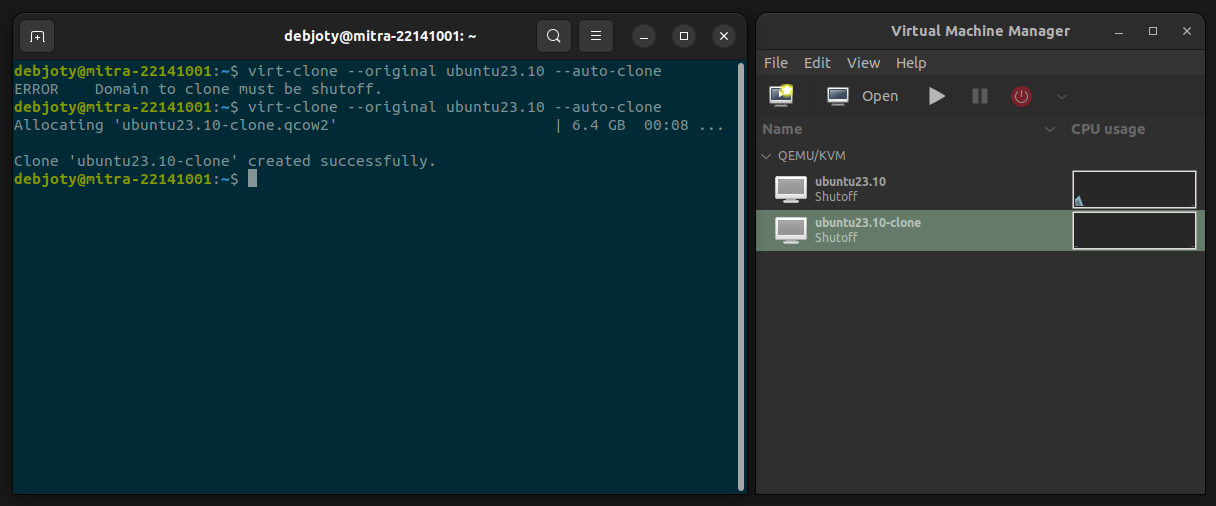This screenshot has width=1216, height=506.
Task: Search within the terminal
Action: 553,37
